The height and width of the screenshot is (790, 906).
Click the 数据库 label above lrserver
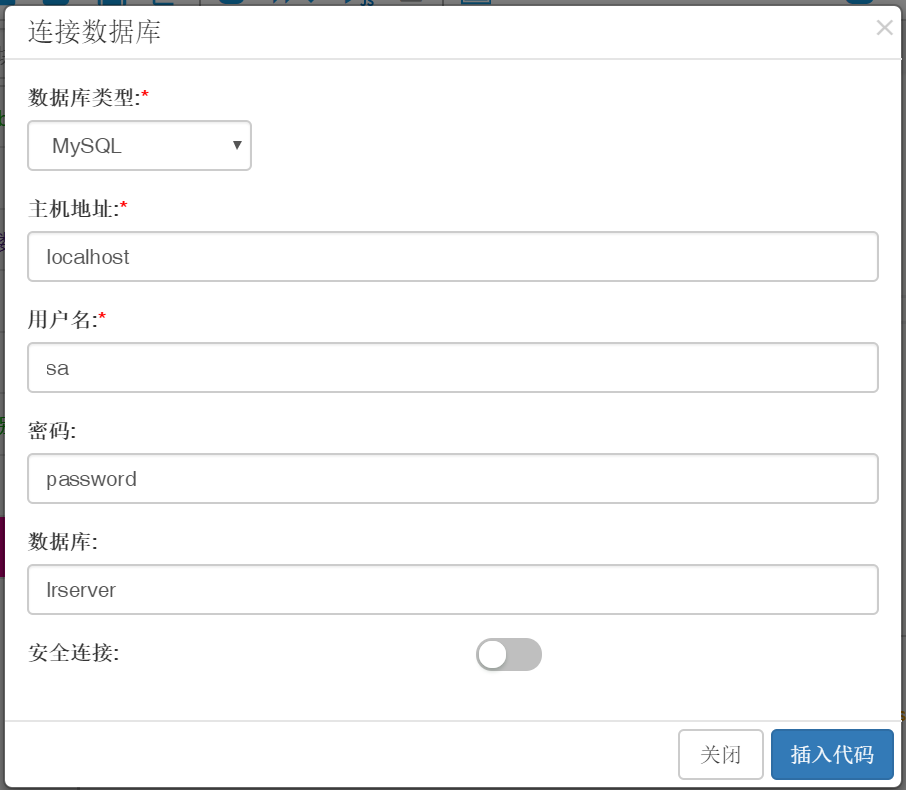coord(62,542)
